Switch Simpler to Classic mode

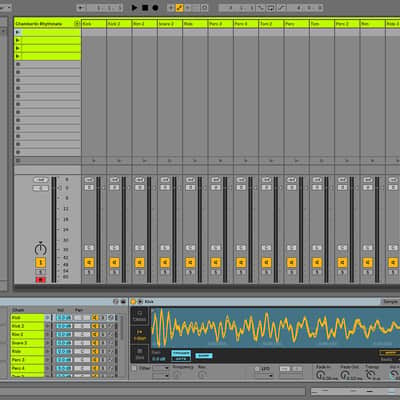coord(140,316)
